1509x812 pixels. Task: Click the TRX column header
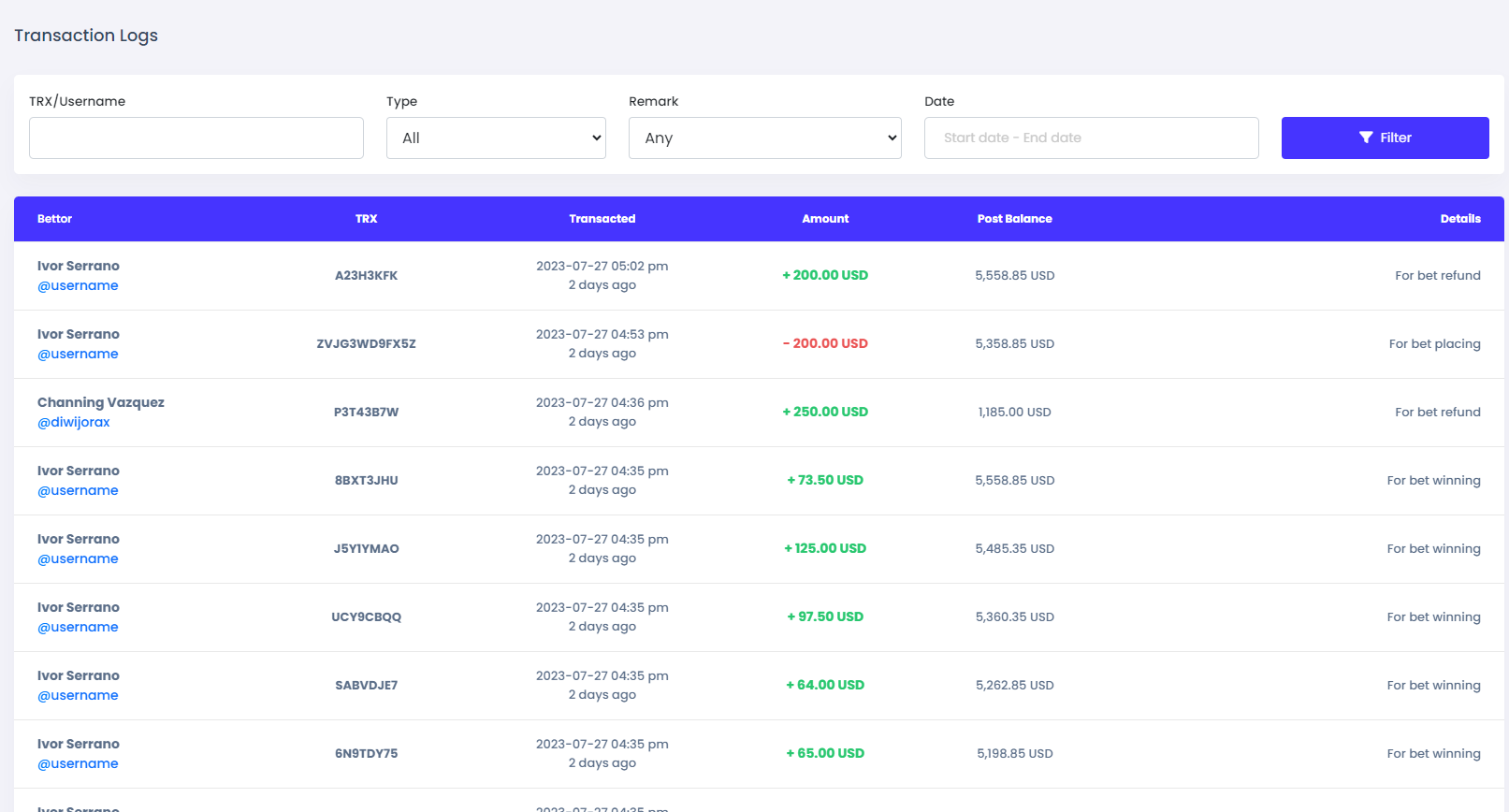(x=366, y=219)
